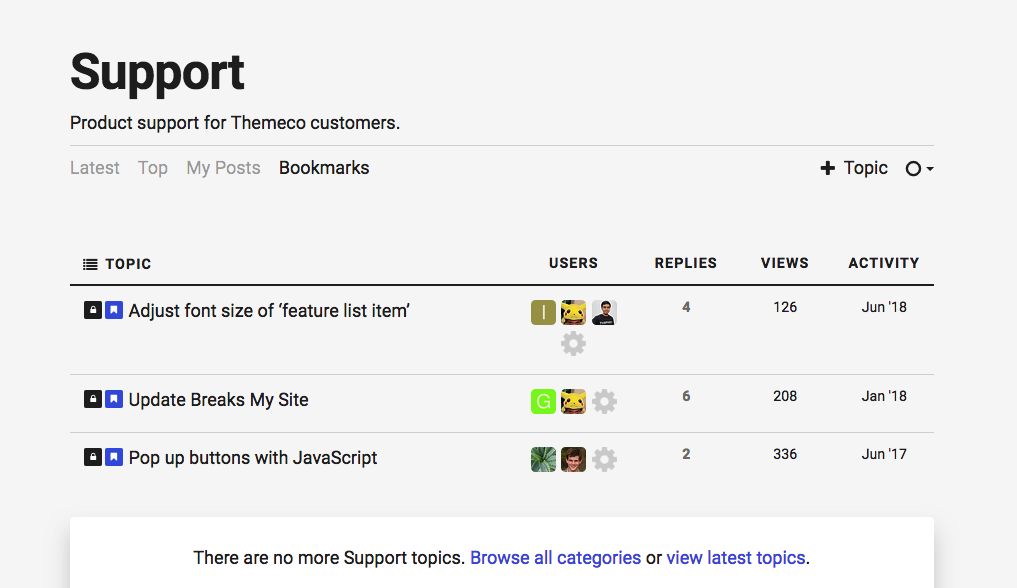1017x588 pixels.
Task: Open the circle notification options dropdown
Action: click(919, 169)
